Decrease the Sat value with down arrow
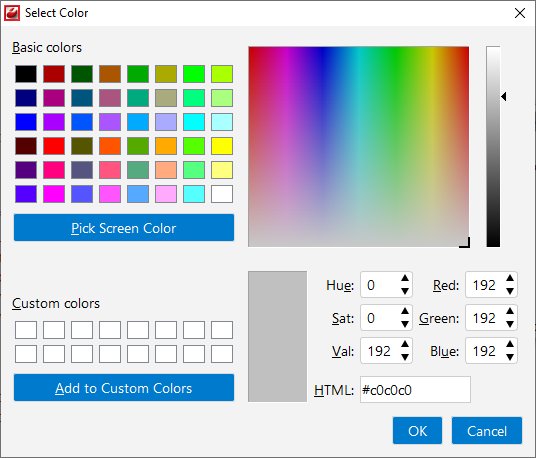536x458 pixels. click(405, 324)
